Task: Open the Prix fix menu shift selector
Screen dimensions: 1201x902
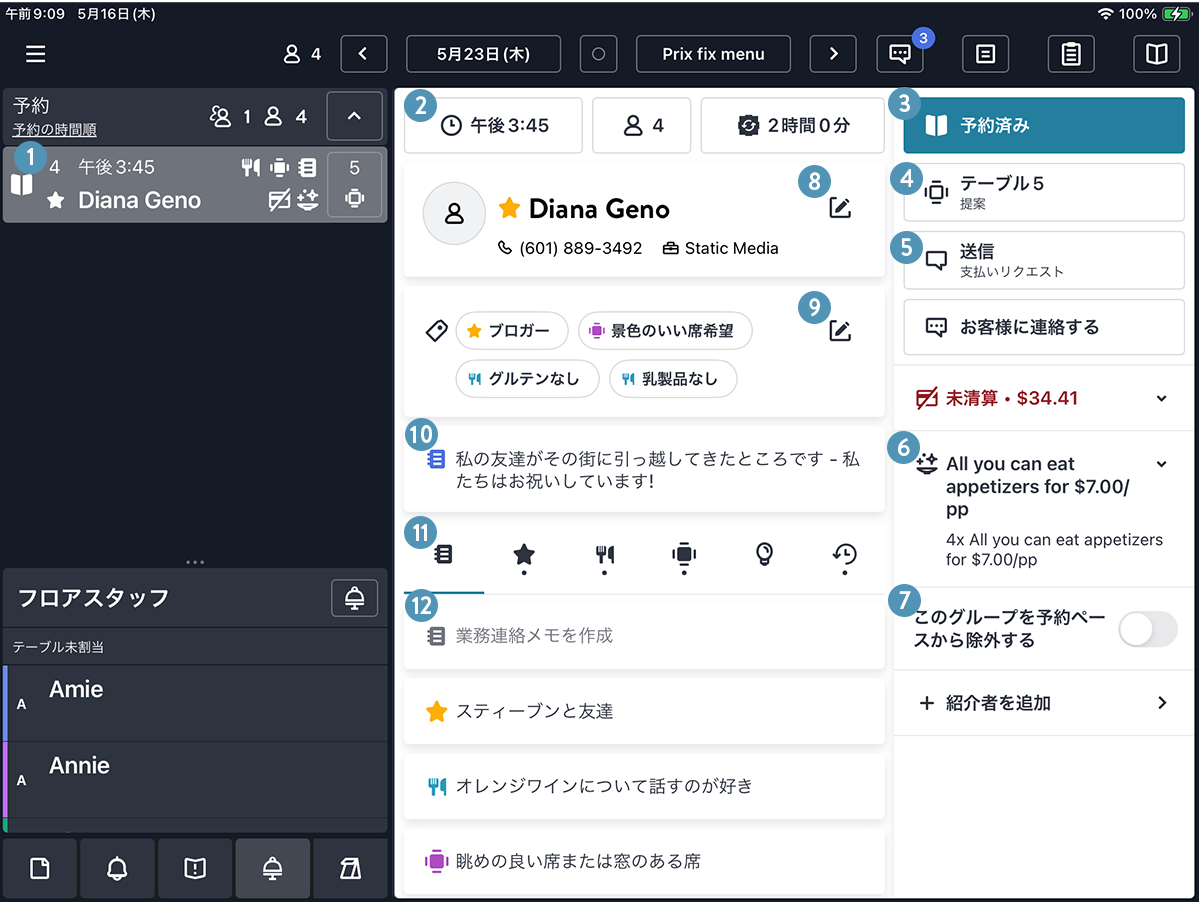Action: point(714,54)
